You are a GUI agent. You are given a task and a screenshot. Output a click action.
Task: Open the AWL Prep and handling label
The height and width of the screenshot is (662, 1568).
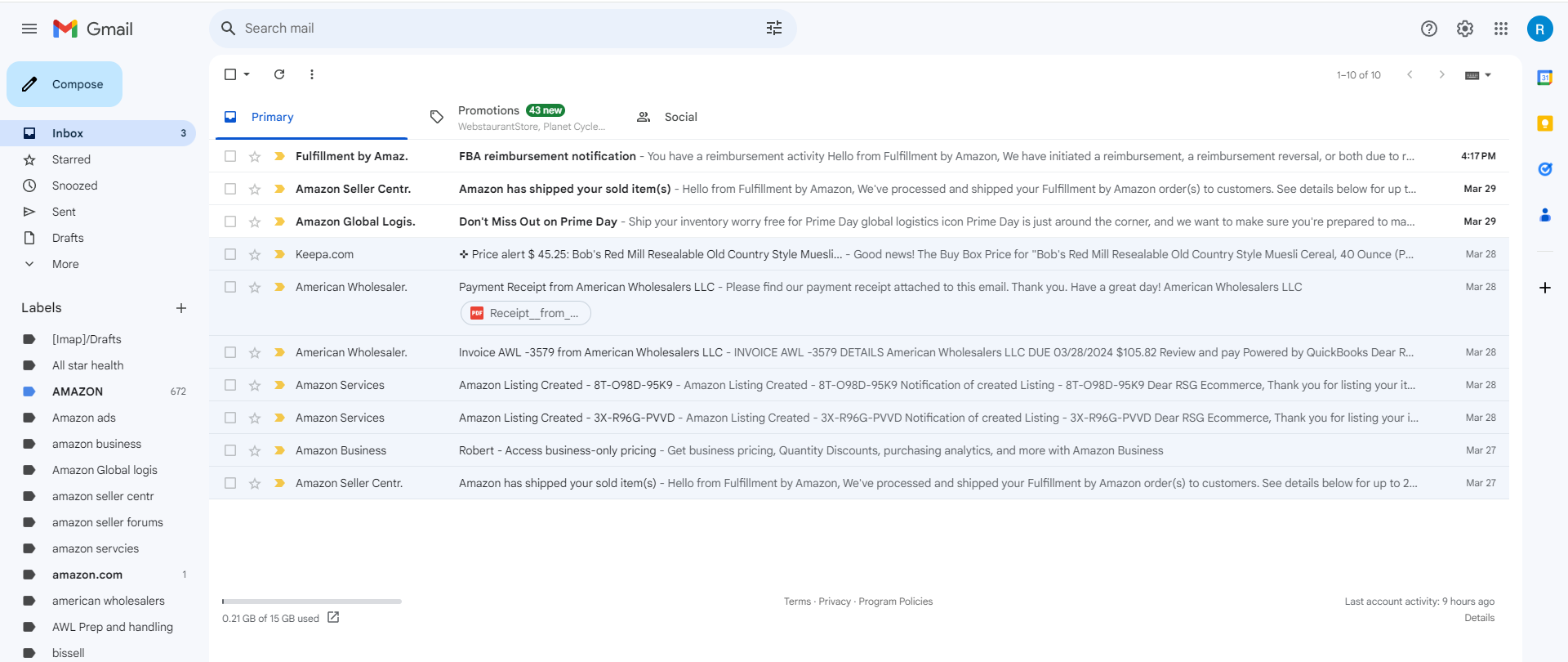(x=98, y=627)
